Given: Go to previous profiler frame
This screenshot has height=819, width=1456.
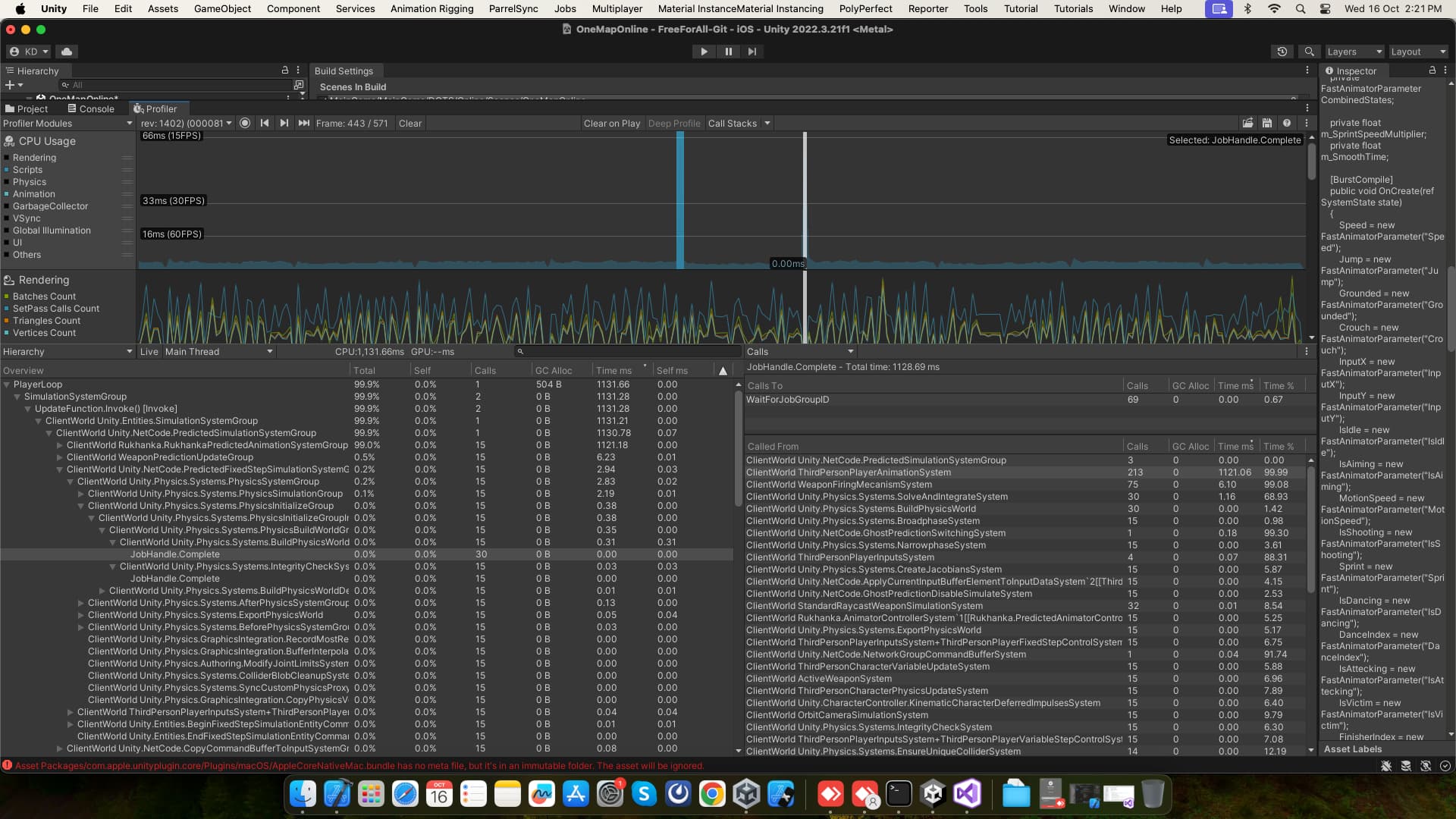Looking at the screenshot, I should pyautogui.click(x=265, y=124).
